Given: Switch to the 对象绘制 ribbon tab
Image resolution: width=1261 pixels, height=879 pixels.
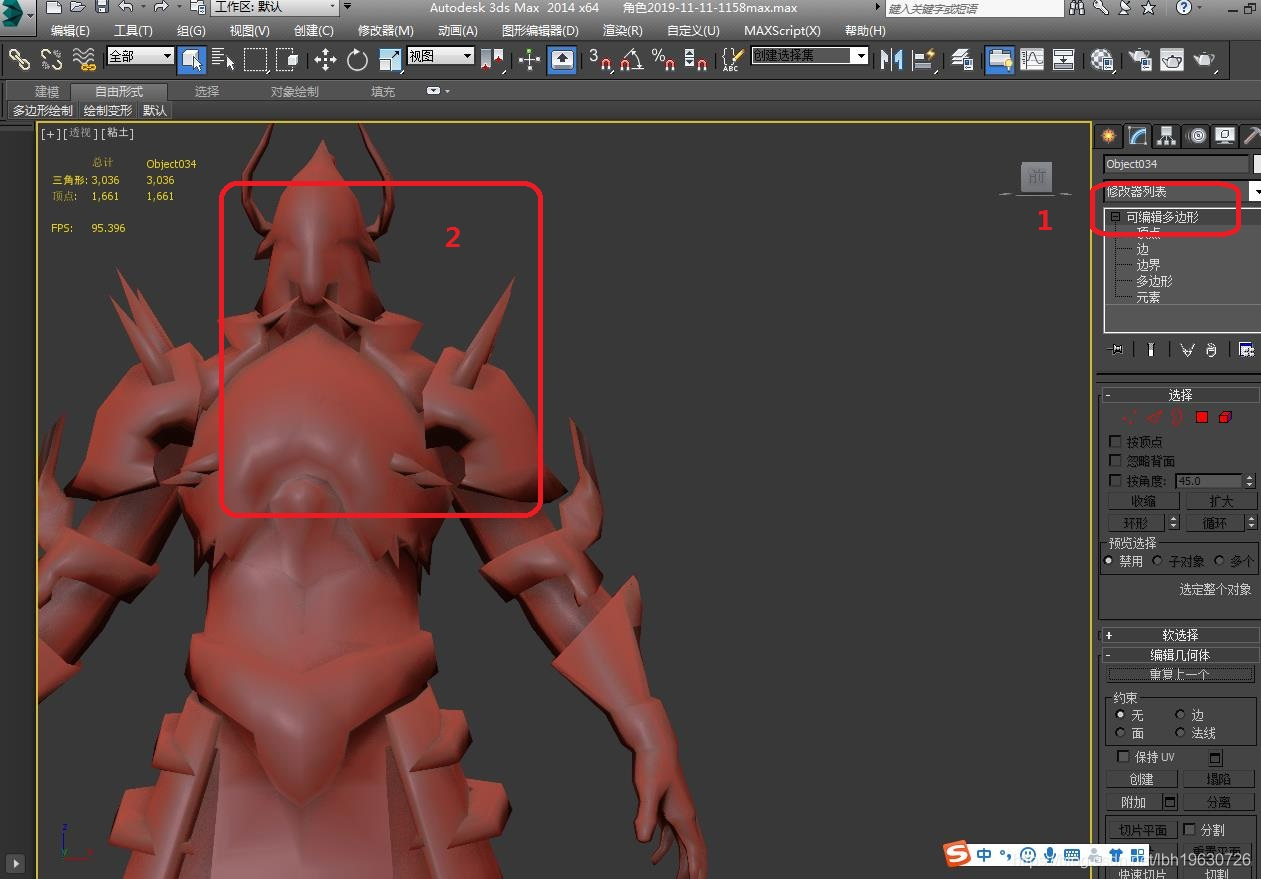Looking at the screenshot, I should coord(294,92).
